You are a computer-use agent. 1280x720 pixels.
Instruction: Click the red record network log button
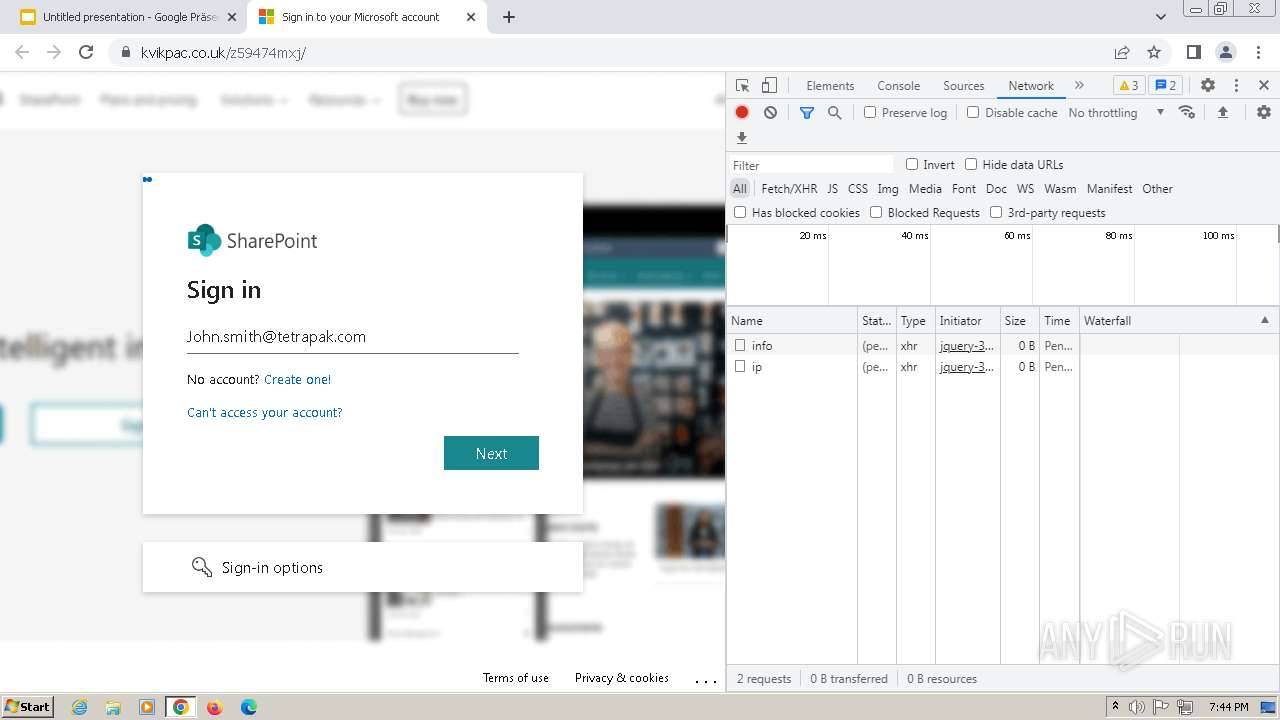[x=742, y=113]
